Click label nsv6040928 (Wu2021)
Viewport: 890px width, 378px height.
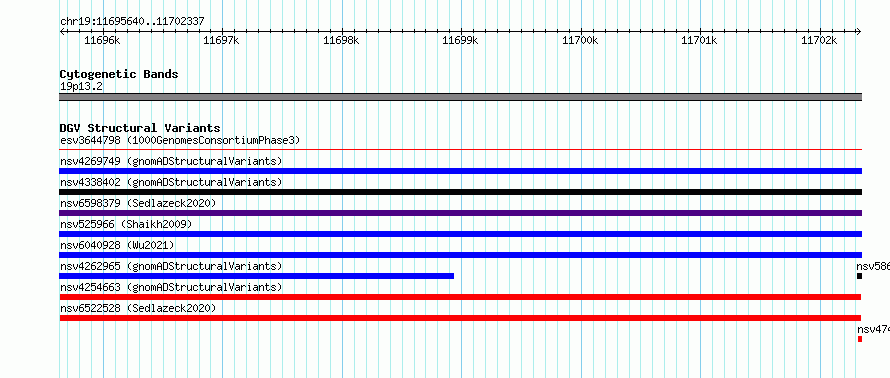(117, 245)
